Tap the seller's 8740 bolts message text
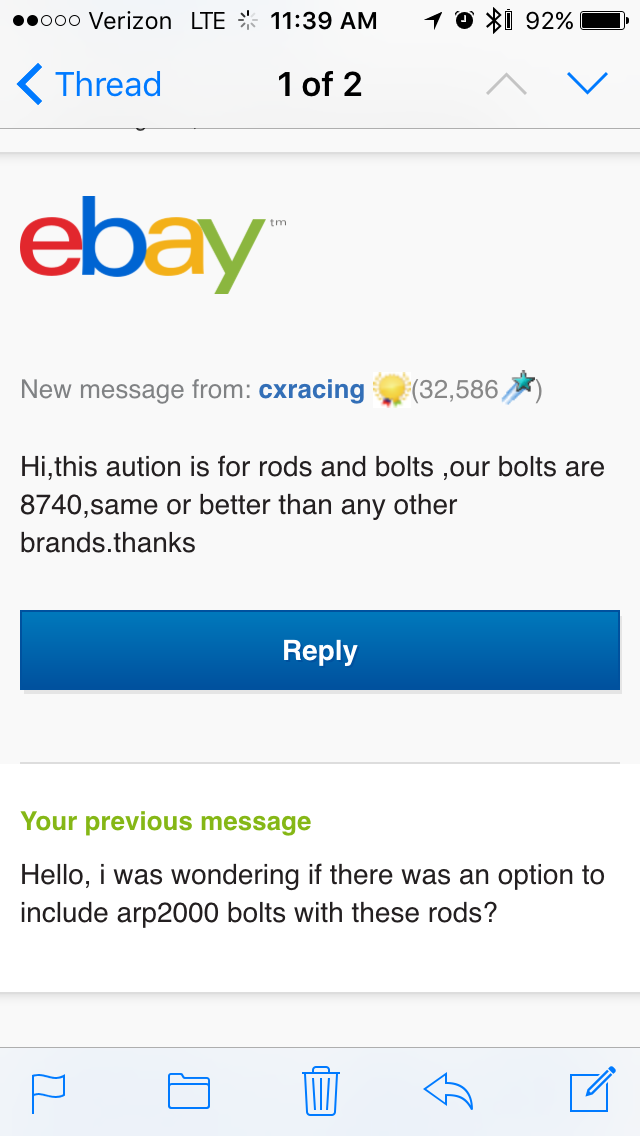This screenshot has width=640, height=1136. pyautogui.click(x=312, y=505)
